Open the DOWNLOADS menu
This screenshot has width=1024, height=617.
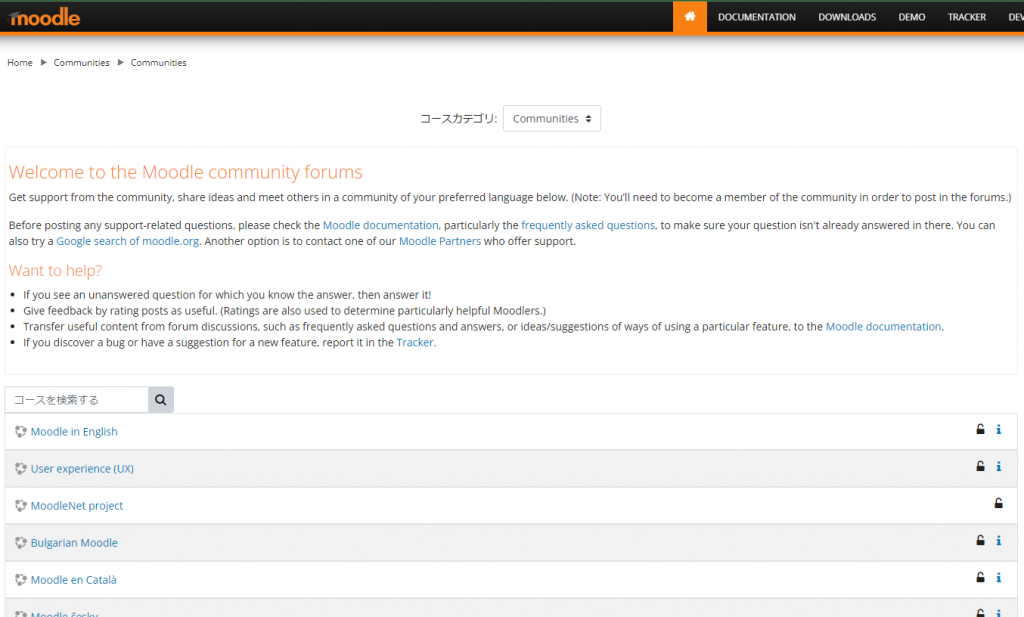click(x=847, y=17)
